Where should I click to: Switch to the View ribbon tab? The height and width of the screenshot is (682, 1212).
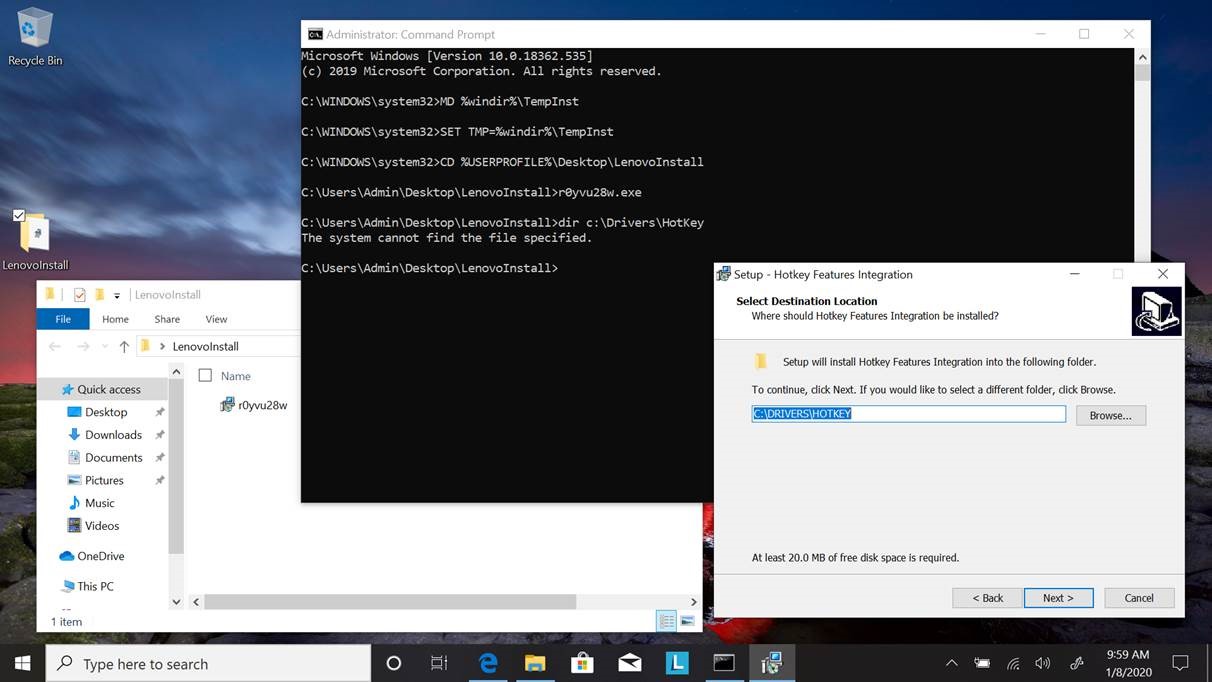pos(216,319)
